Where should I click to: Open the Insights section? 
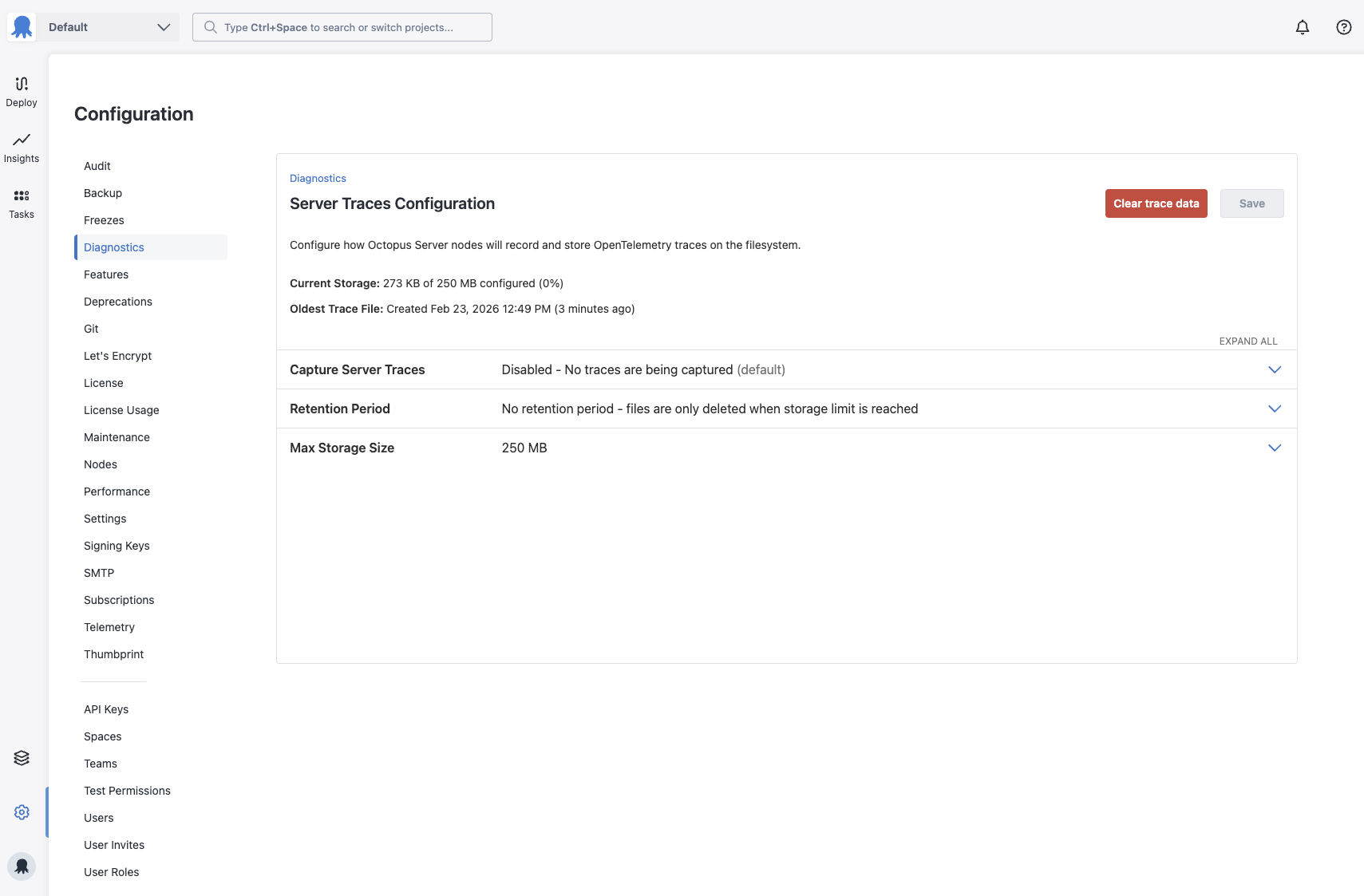[22, 147]
